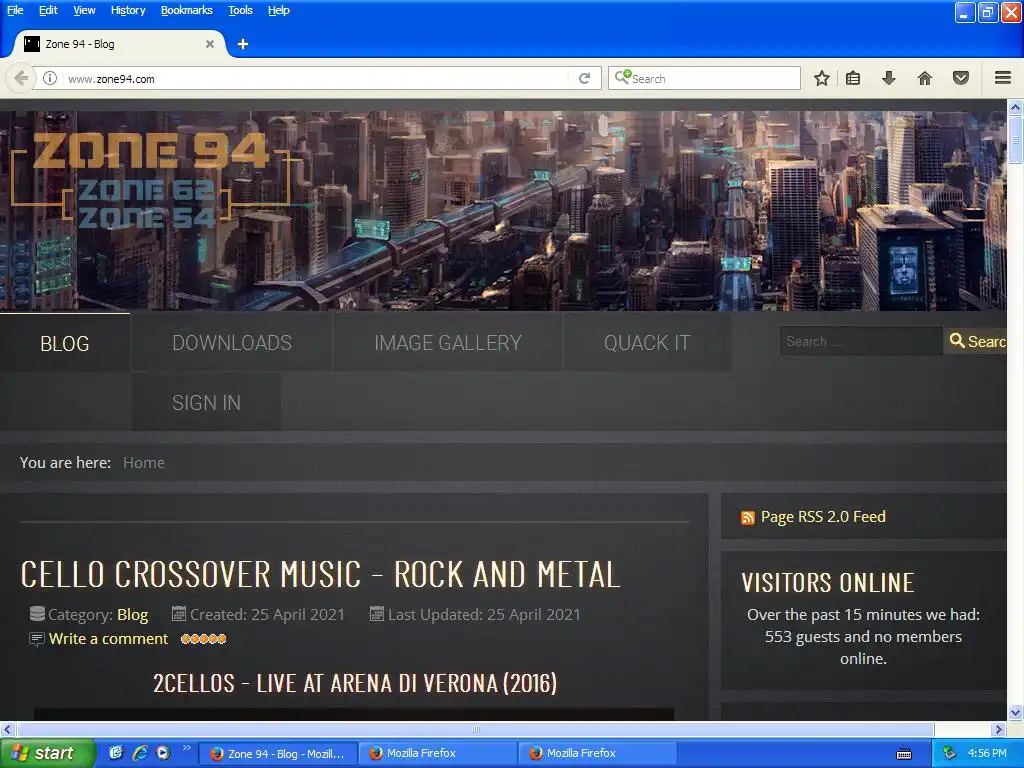Click vertical scrollbar up arrow
The width and height of the screenshot is (1024, 768).
coord(1015,106)
